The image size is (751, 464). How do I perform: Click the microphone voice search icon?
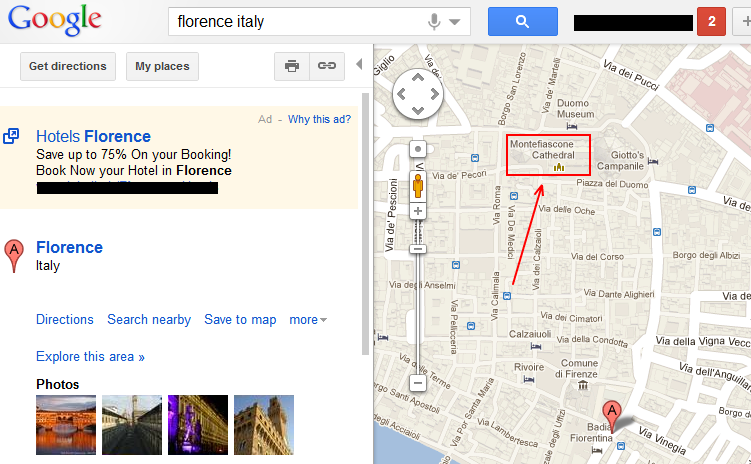434,21
